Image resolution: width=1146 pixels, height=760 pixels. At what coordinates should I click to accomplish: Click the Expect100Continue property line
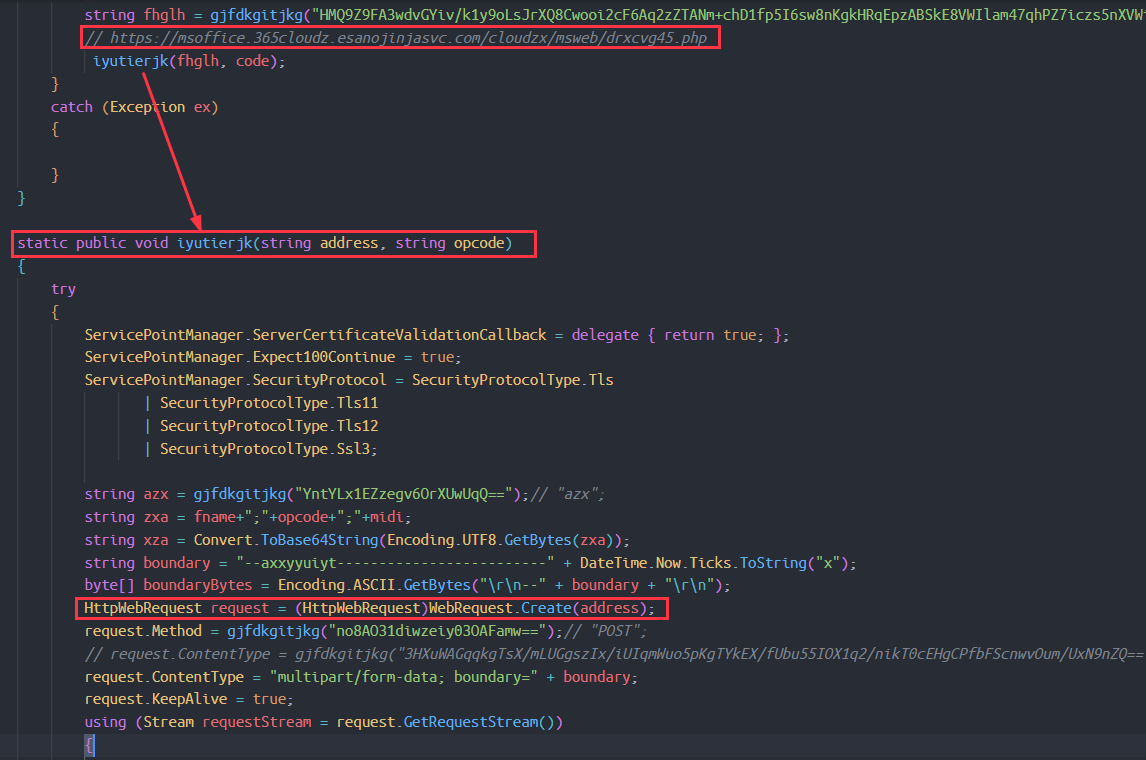click(272, 357)
